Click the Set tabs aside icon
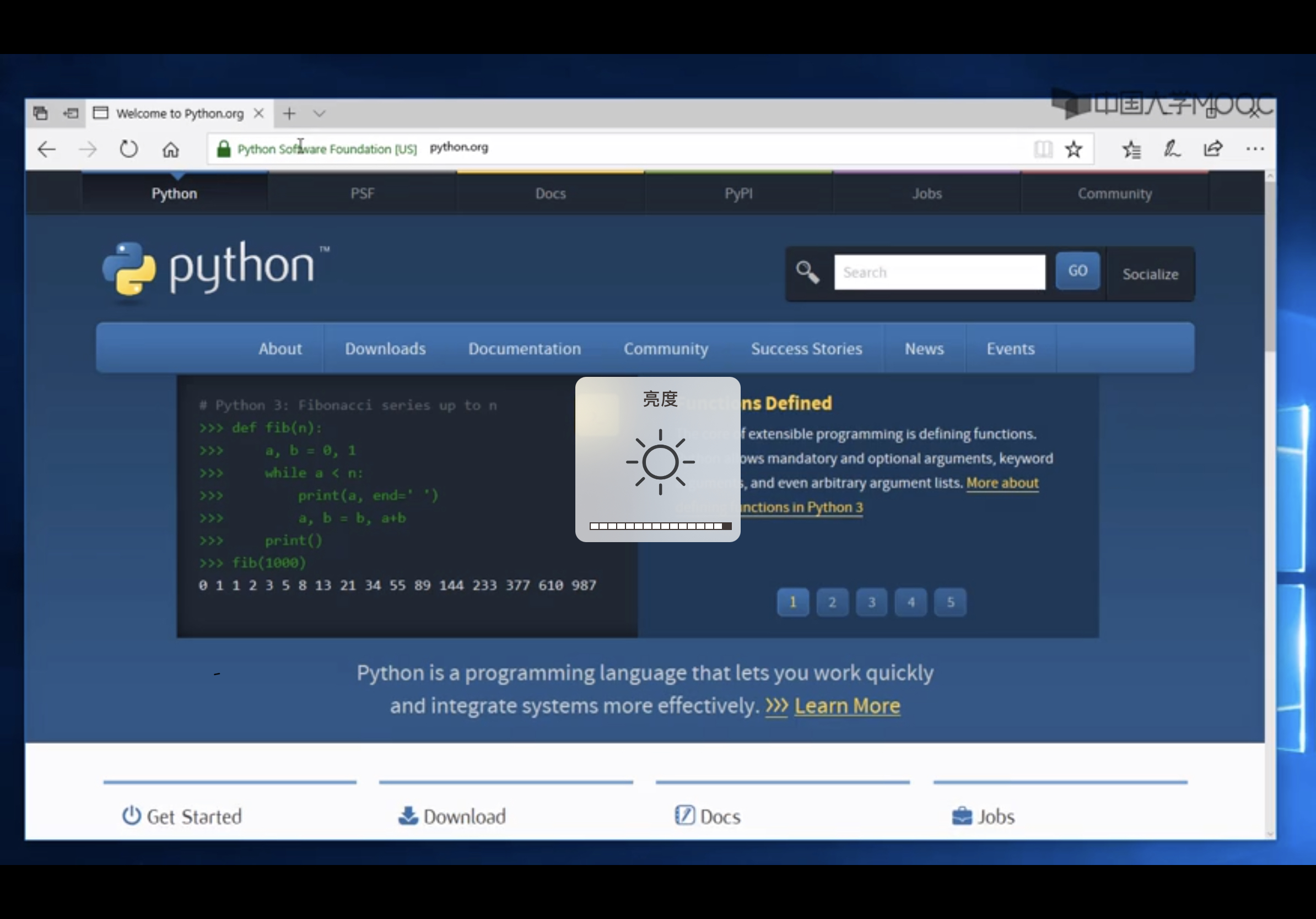This screenshot has height=919, width=1316. tap(71, 113)
